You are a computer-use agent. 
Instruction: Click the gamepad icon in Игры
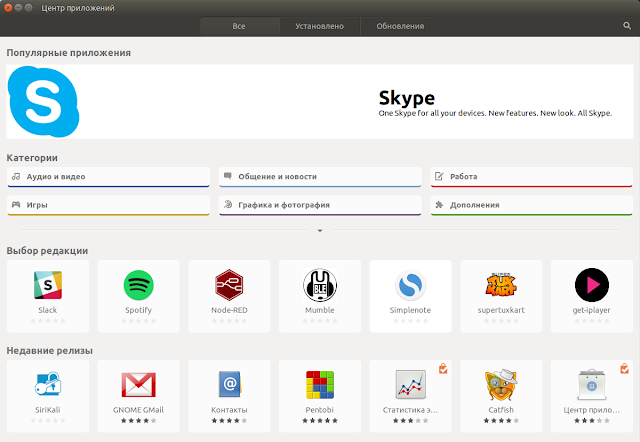tap(16, 204)
